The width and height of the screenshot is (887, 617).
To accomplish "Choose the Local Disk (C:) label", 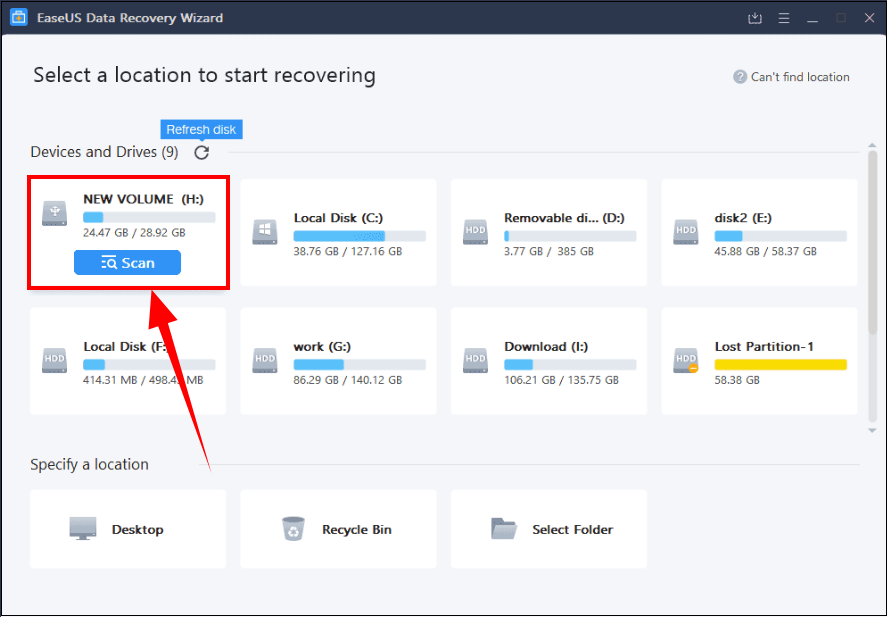I will (338, 218).
